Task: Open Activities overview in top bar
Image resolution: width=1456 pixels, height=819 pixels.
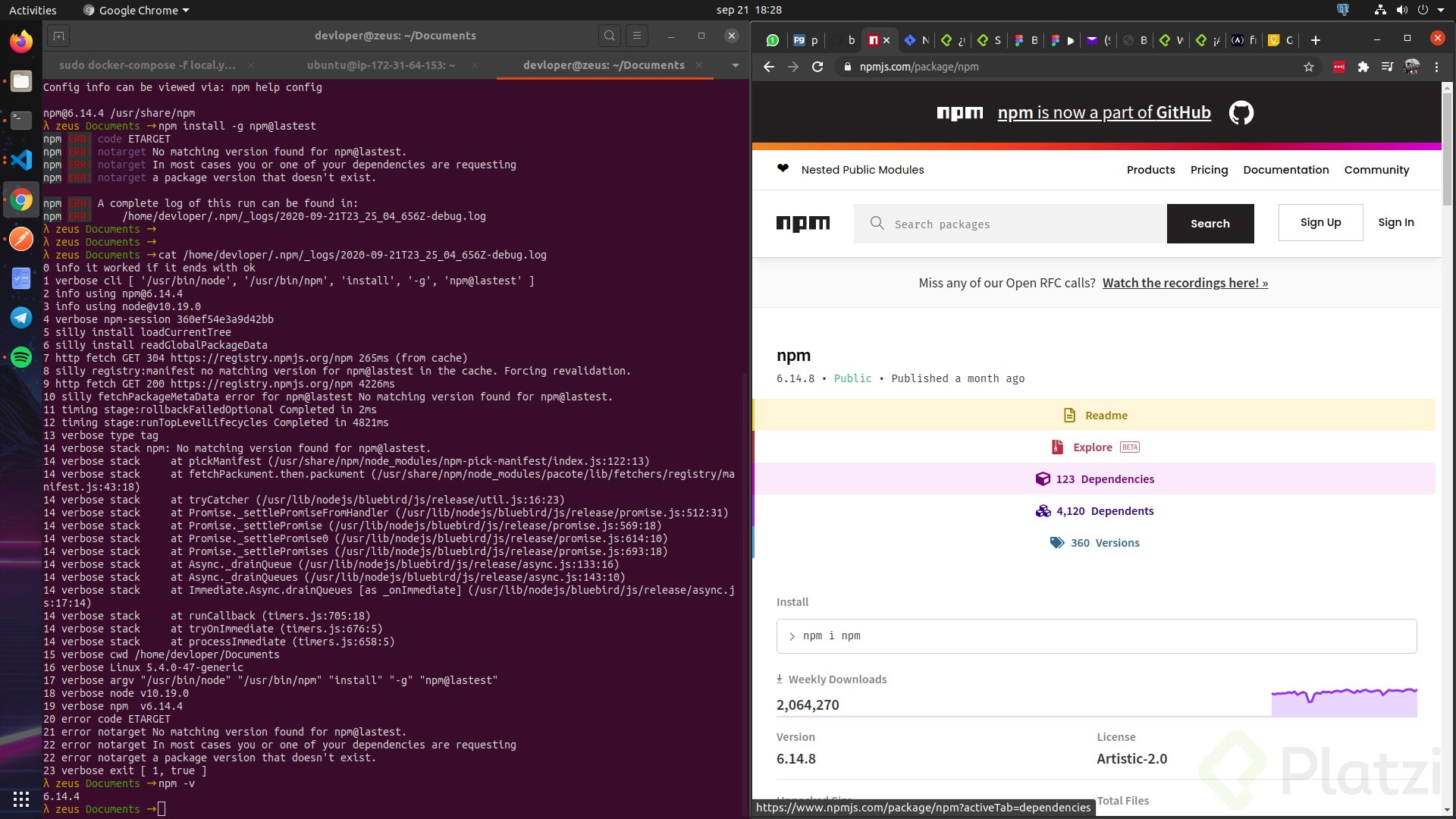Action: (x=33, y=10)
